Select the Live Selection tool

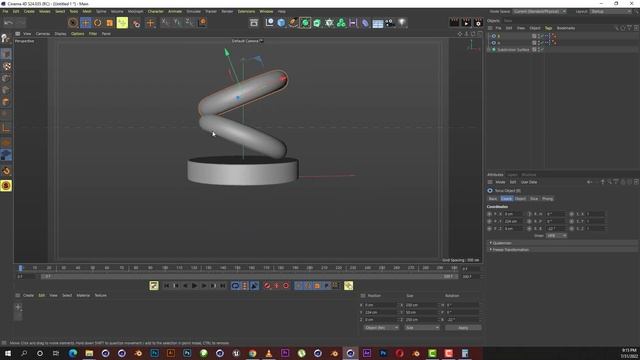point(73,23)
